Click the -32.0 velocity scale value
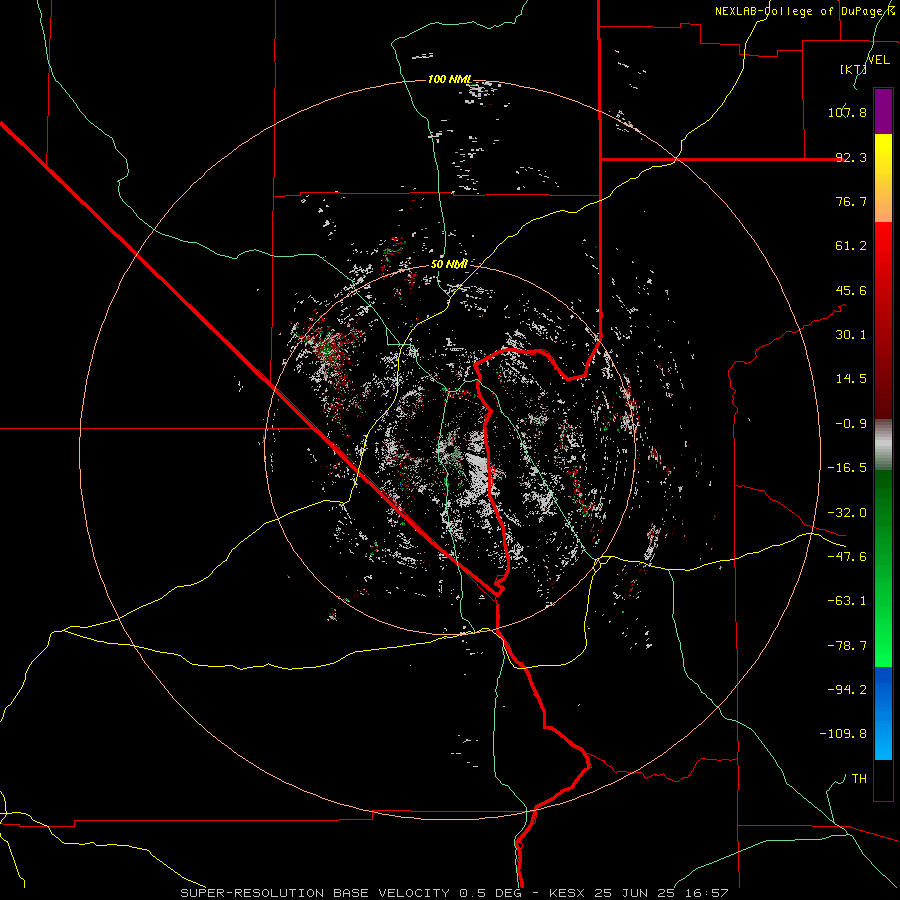 coord(847,513)
